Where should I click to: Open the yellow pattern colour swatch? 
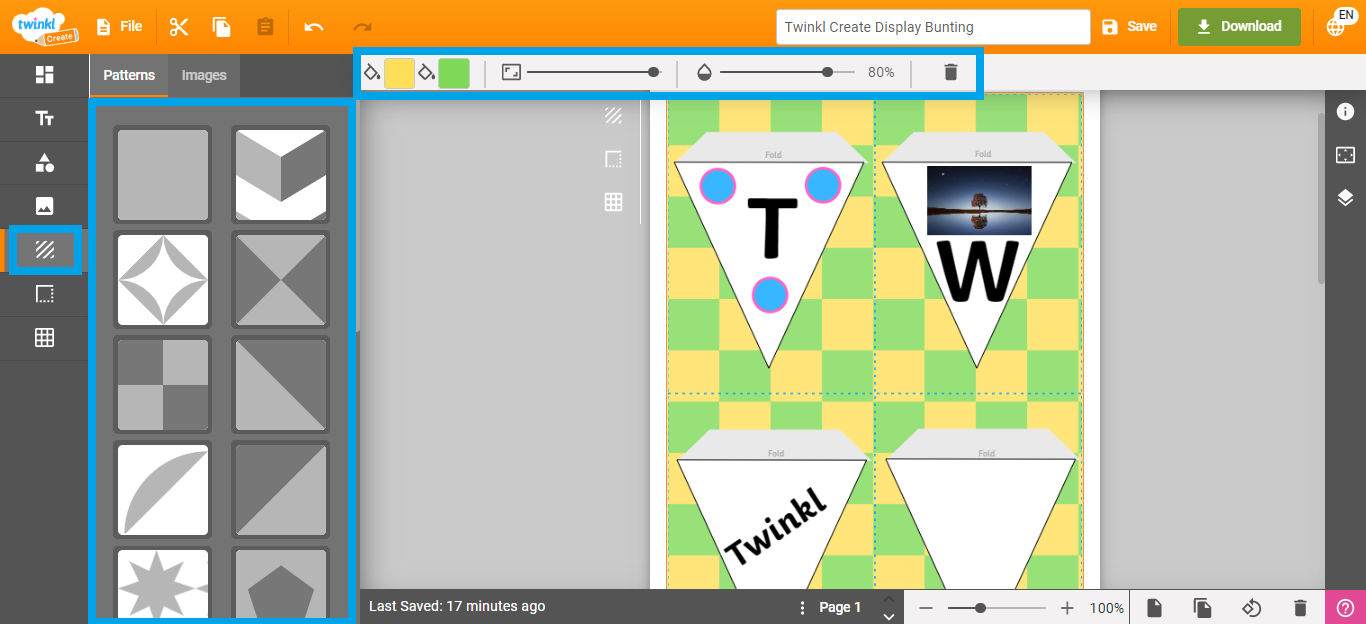[400, 73]
